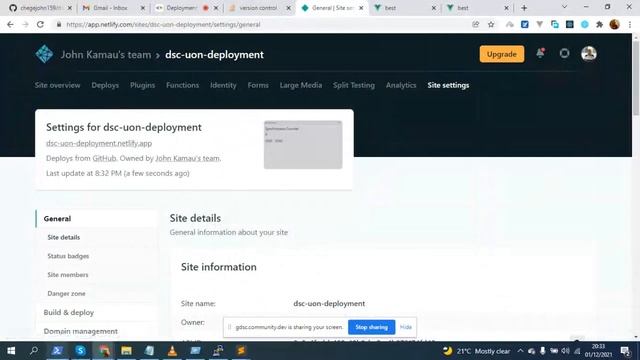Image resolution: width=640 pixels, height=360 pixels.
Task: Open the user avatar menu
Action: point(589,53)
